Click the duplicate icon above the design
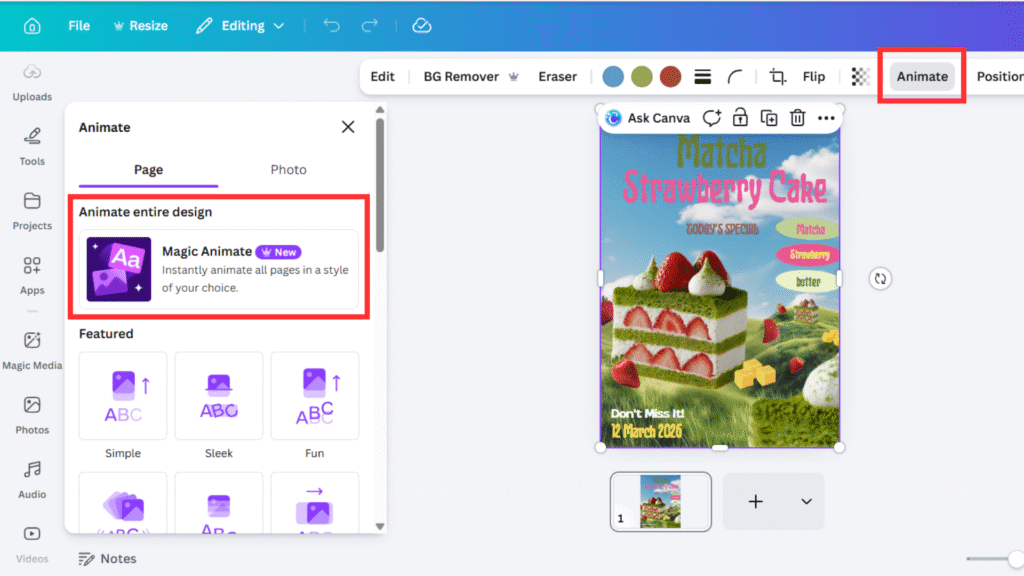This screenshot has width=1024, height=576. [x=769, y=118]
